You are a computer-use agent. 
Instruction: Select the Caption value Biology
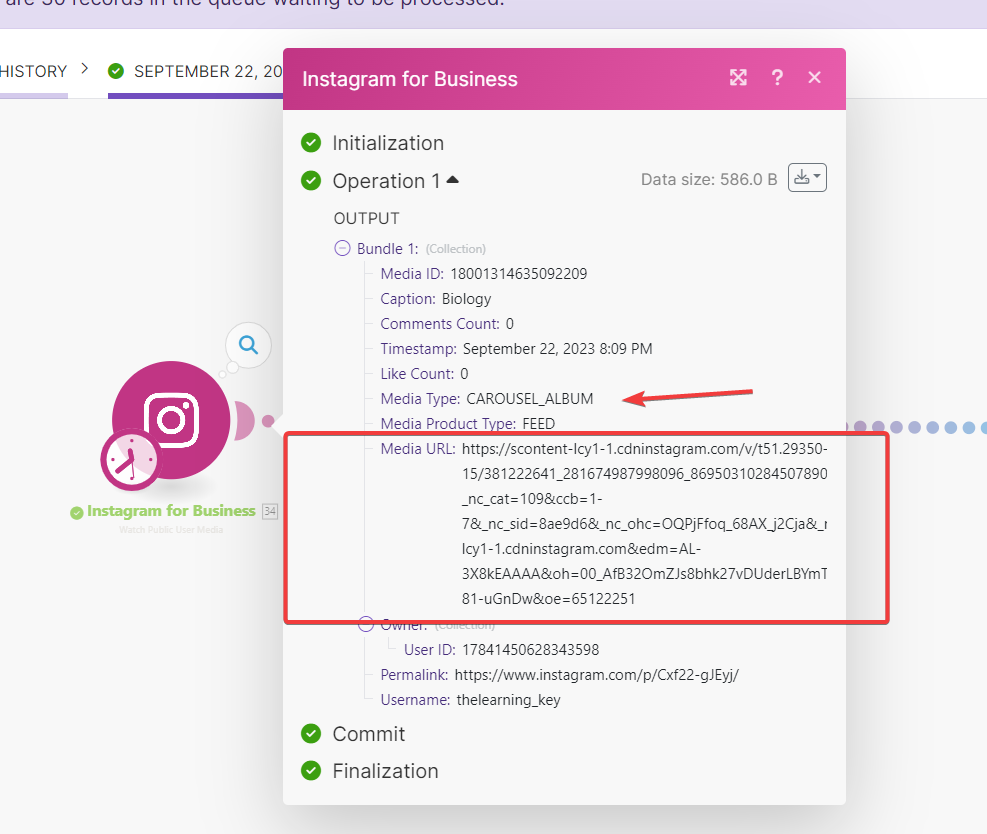click(x=466, y=299)
